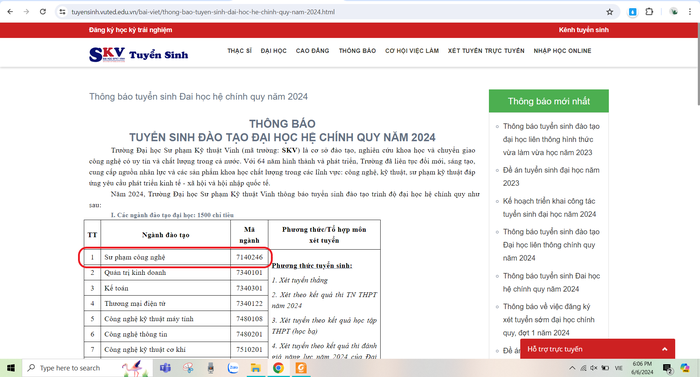Screen dimensions: 700x377
Task: Open the notification center icon
Action: tap(667, 368)
